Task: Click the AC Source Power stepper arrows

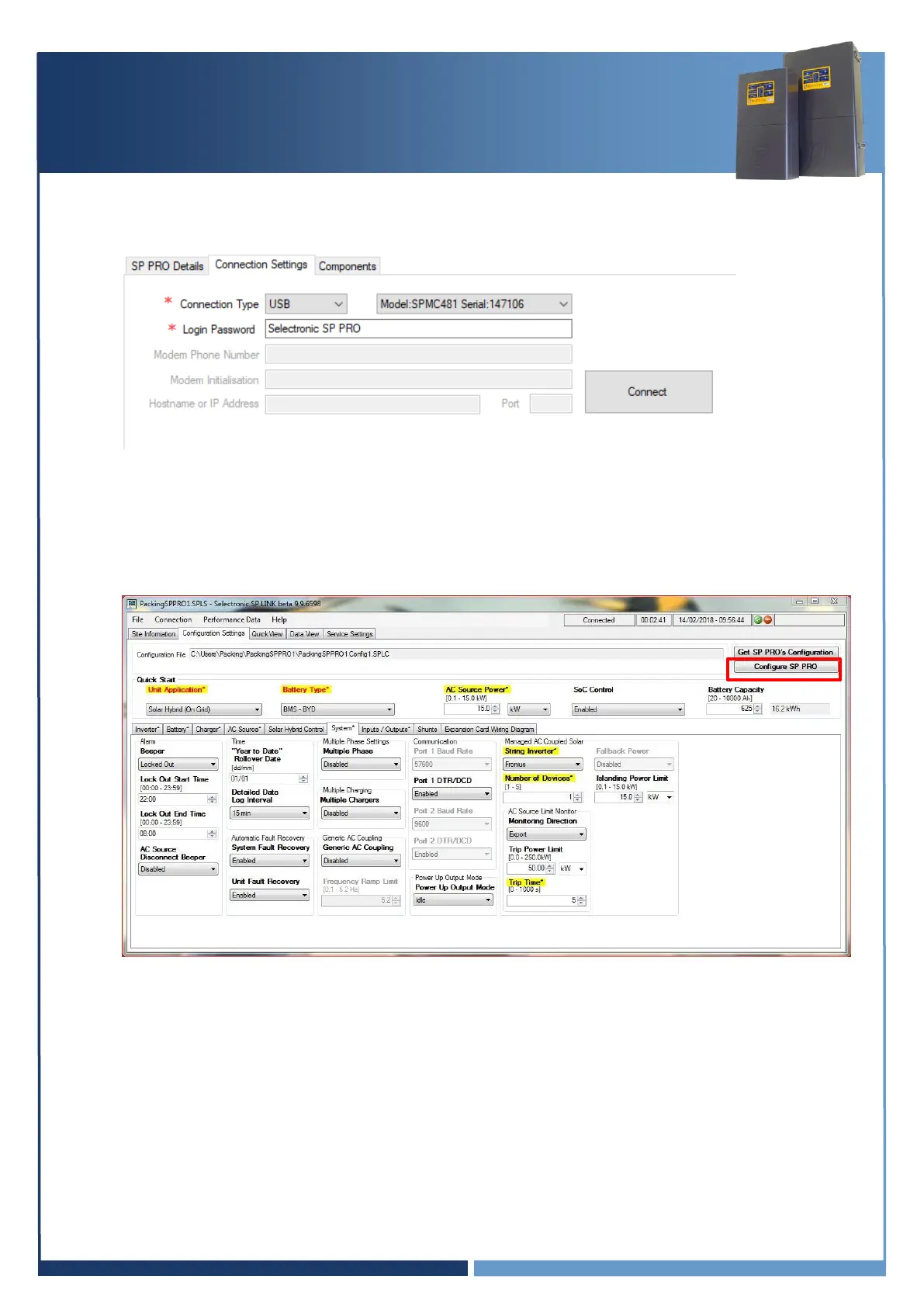Action: point(496,709)
